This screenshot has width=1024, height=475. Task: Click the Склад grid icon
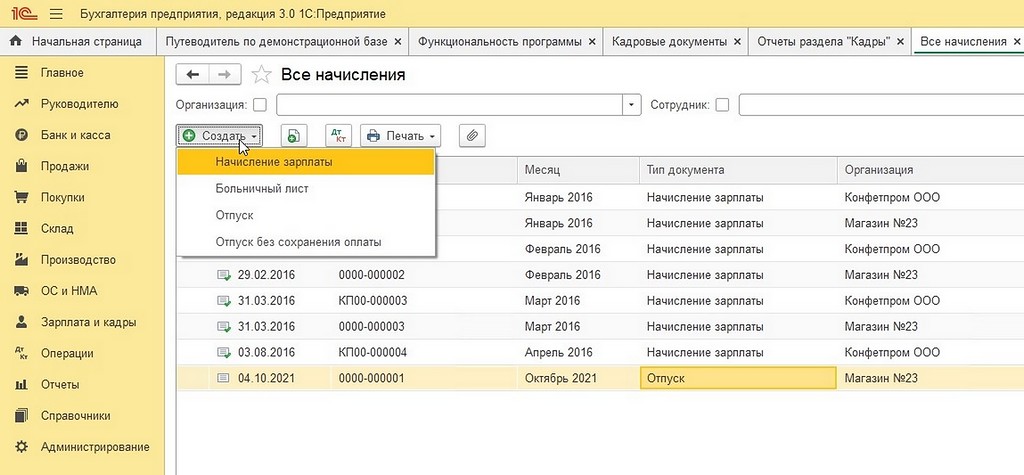click(22, 229)
